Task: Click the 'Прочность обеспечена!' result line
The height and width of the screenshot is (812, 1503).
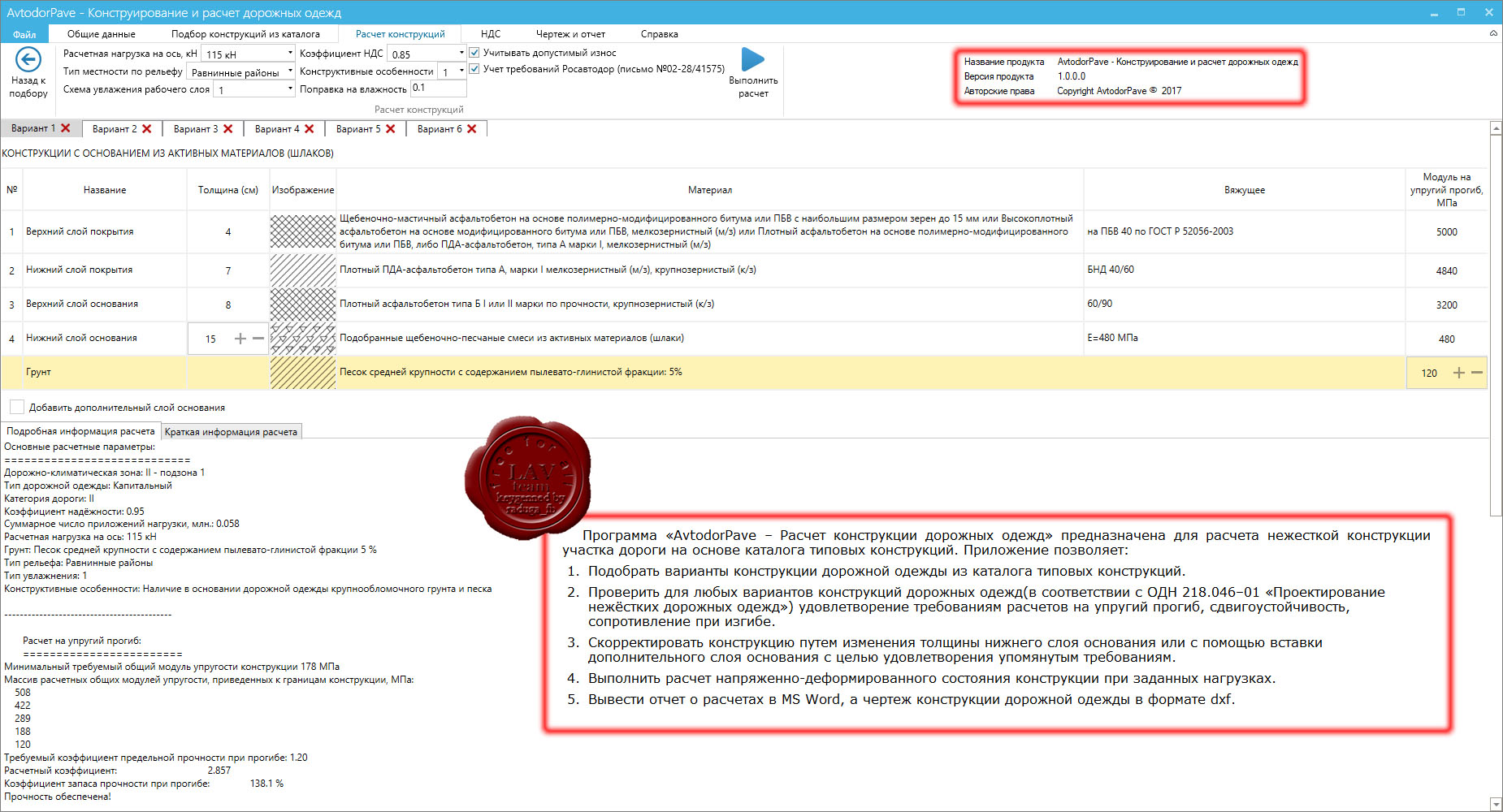Action: tap(58, 797)
